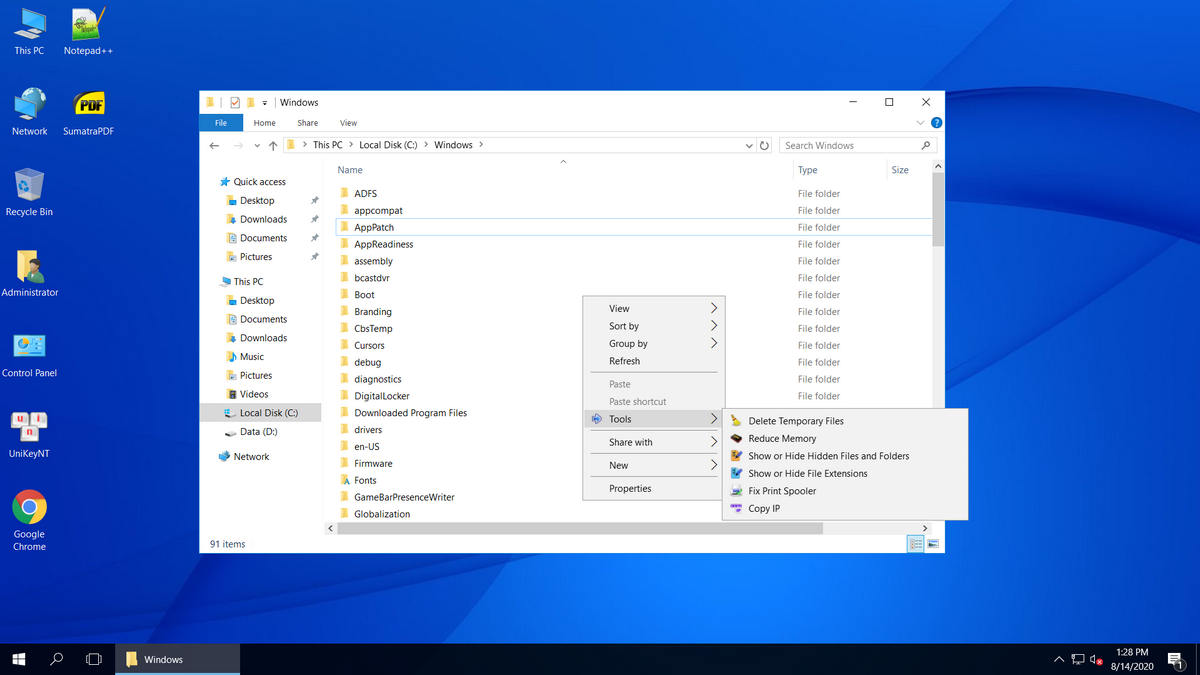This screenshot has width=1200, height=675.
Task: Expand the Sort by submenu
Action: click(623, 325)
